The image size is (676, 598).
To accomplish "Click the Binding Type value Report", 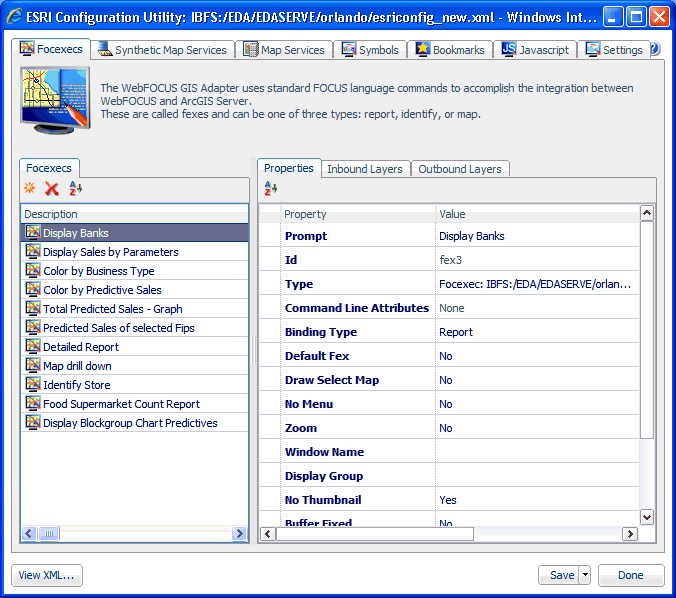I will pos(537,332).
